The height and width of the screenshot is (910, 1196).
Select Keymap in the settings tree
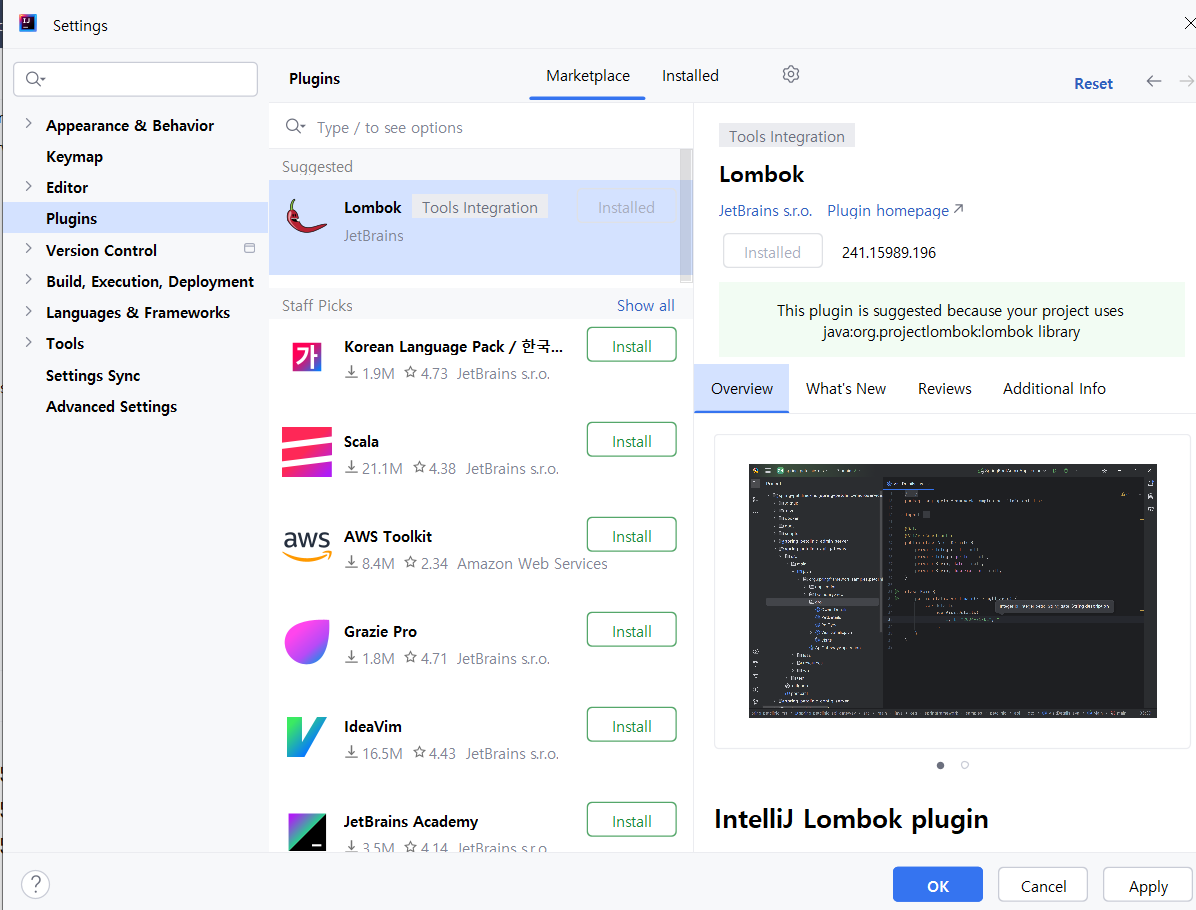coord(74,156)
